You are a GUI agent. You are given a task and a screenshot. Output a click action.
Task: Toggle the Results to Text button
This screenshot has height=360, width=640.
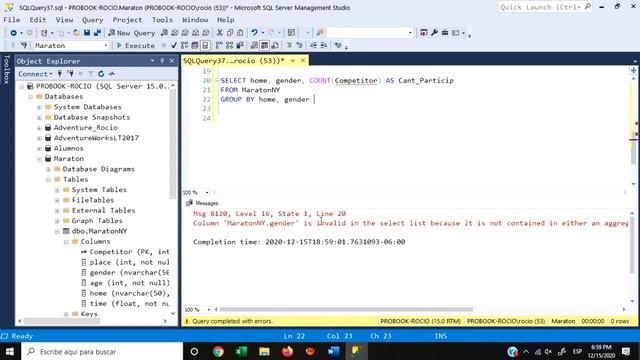tap(254, 45)
